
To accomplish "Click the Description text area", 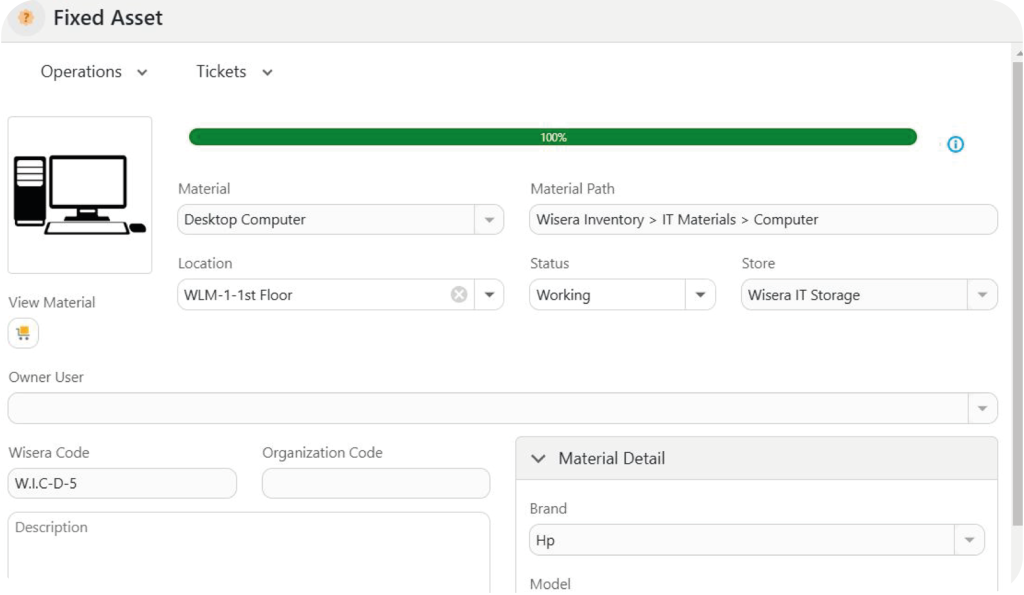I will pyautogui.click(x=249, y=553).
